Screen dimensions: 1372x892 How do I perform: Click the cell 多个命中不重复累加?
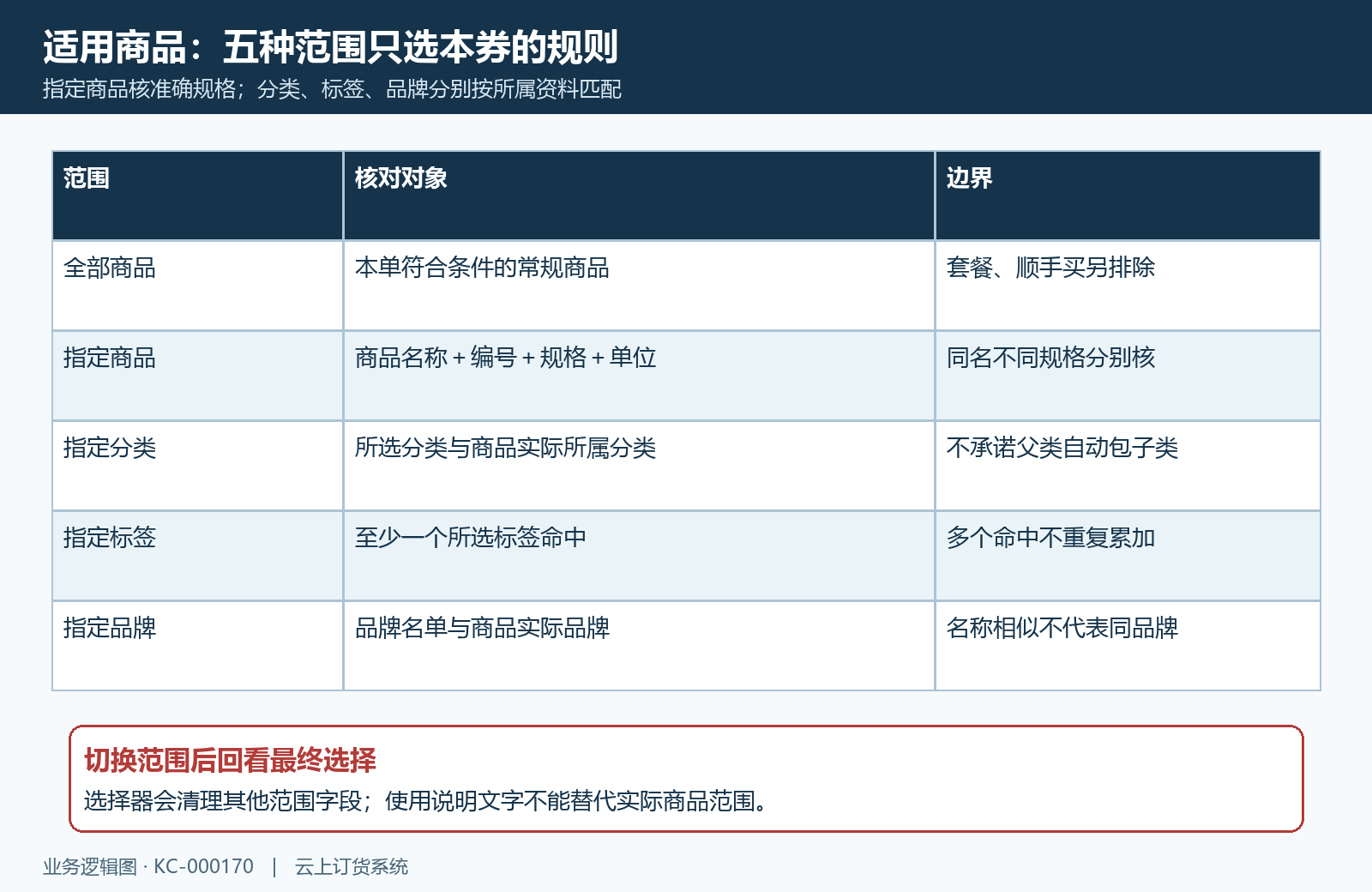tap(1128, 556)
